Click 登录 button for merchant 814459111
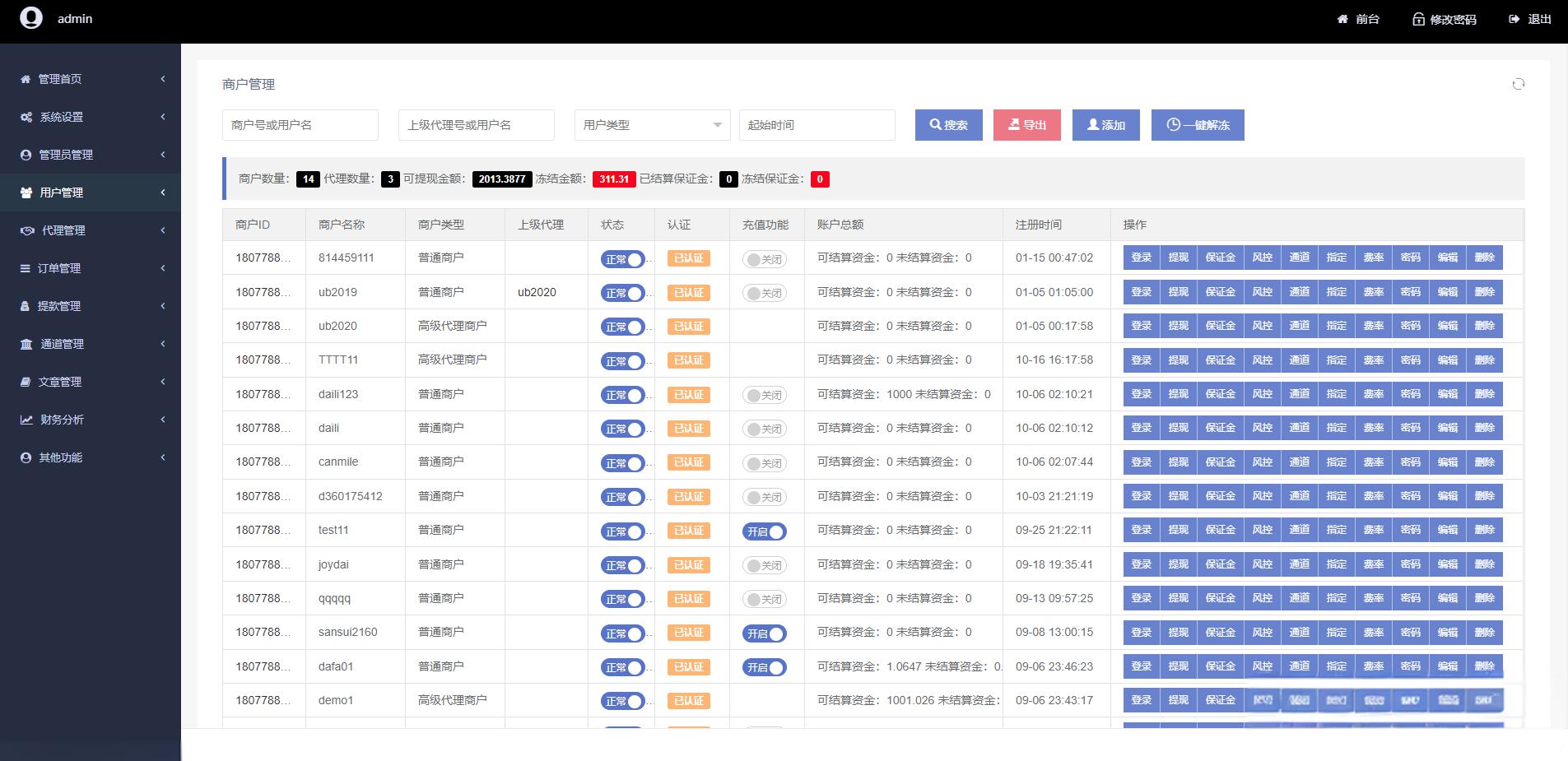The image size is (1568, 761). pos(1142,258)
